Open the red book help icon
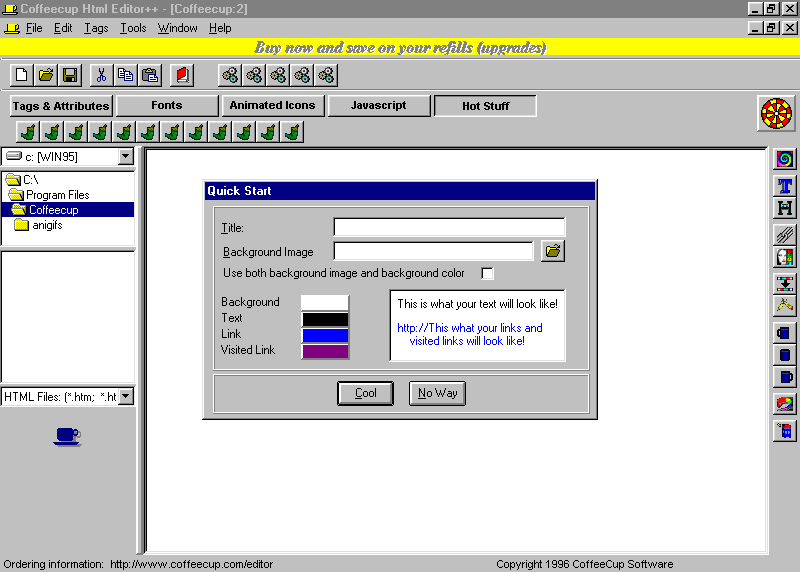800x572 pixels. tap(182, 75)
